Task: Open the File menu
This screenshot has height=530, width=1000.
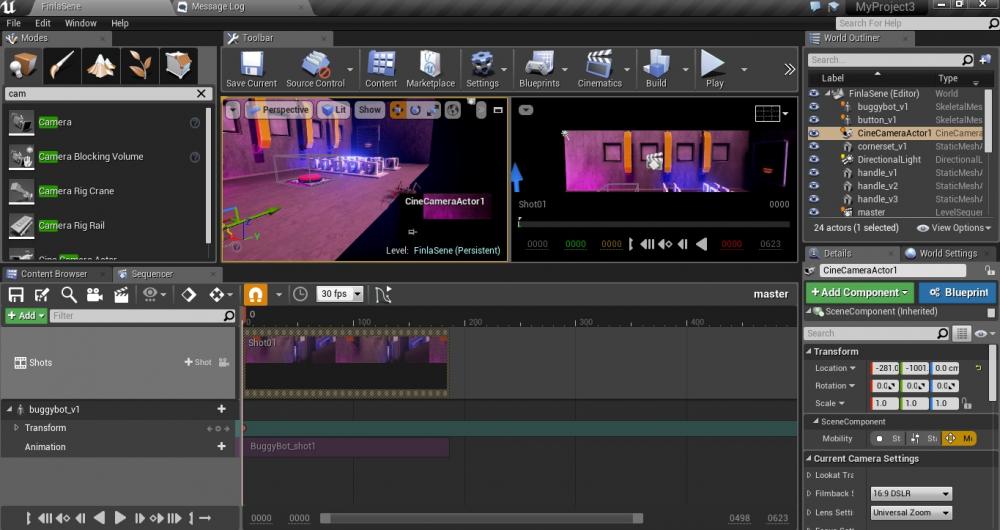Action: [x=13, y=23]
